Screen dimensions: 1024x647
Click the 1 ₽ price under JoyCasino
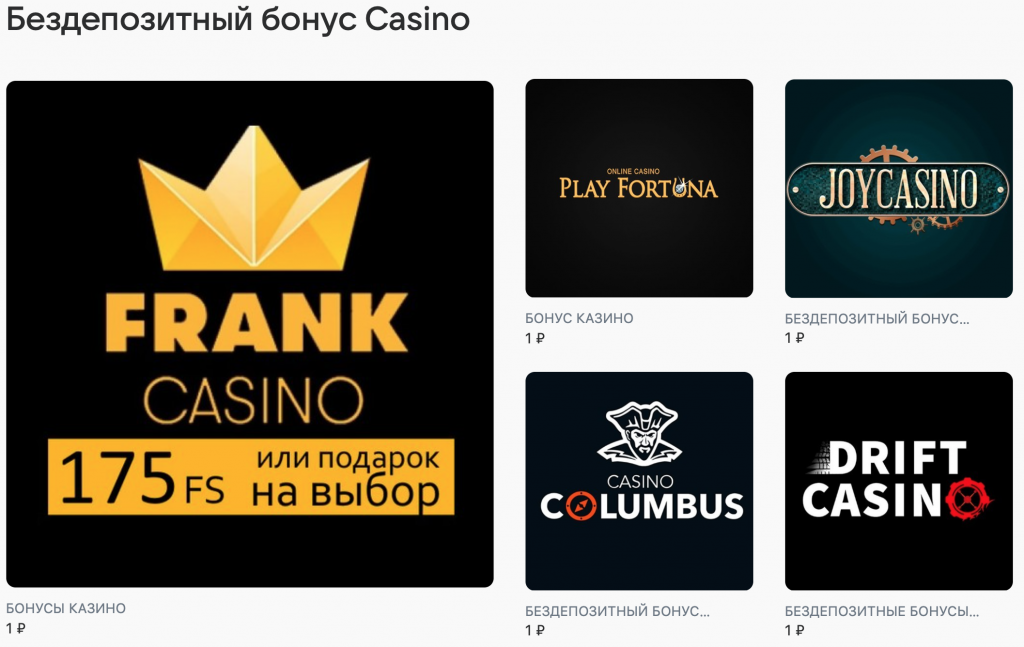(795, 338)
